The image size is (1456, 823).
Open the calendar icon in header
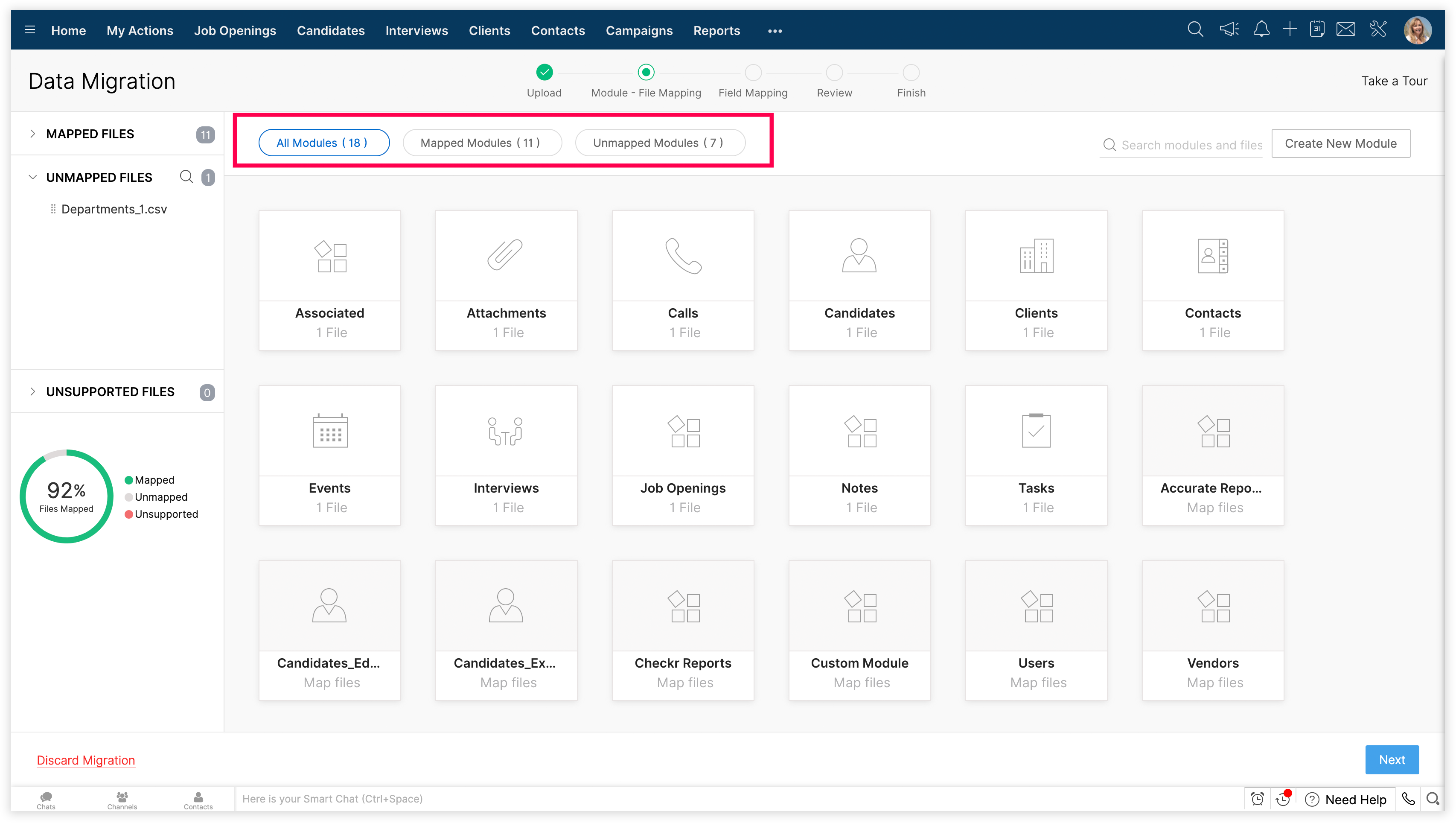(1317, 29)
